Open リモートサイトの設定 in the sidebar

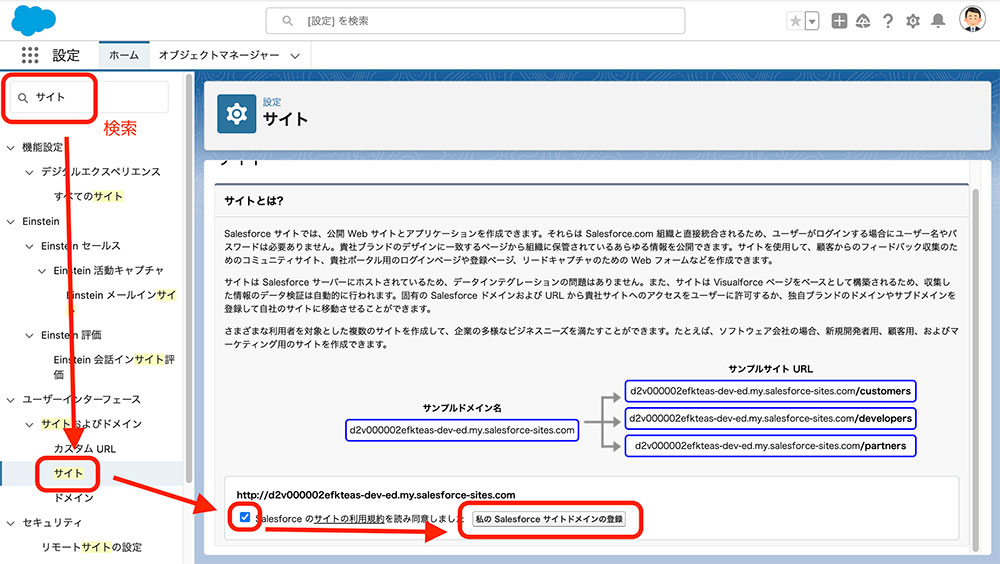[92, 547]
